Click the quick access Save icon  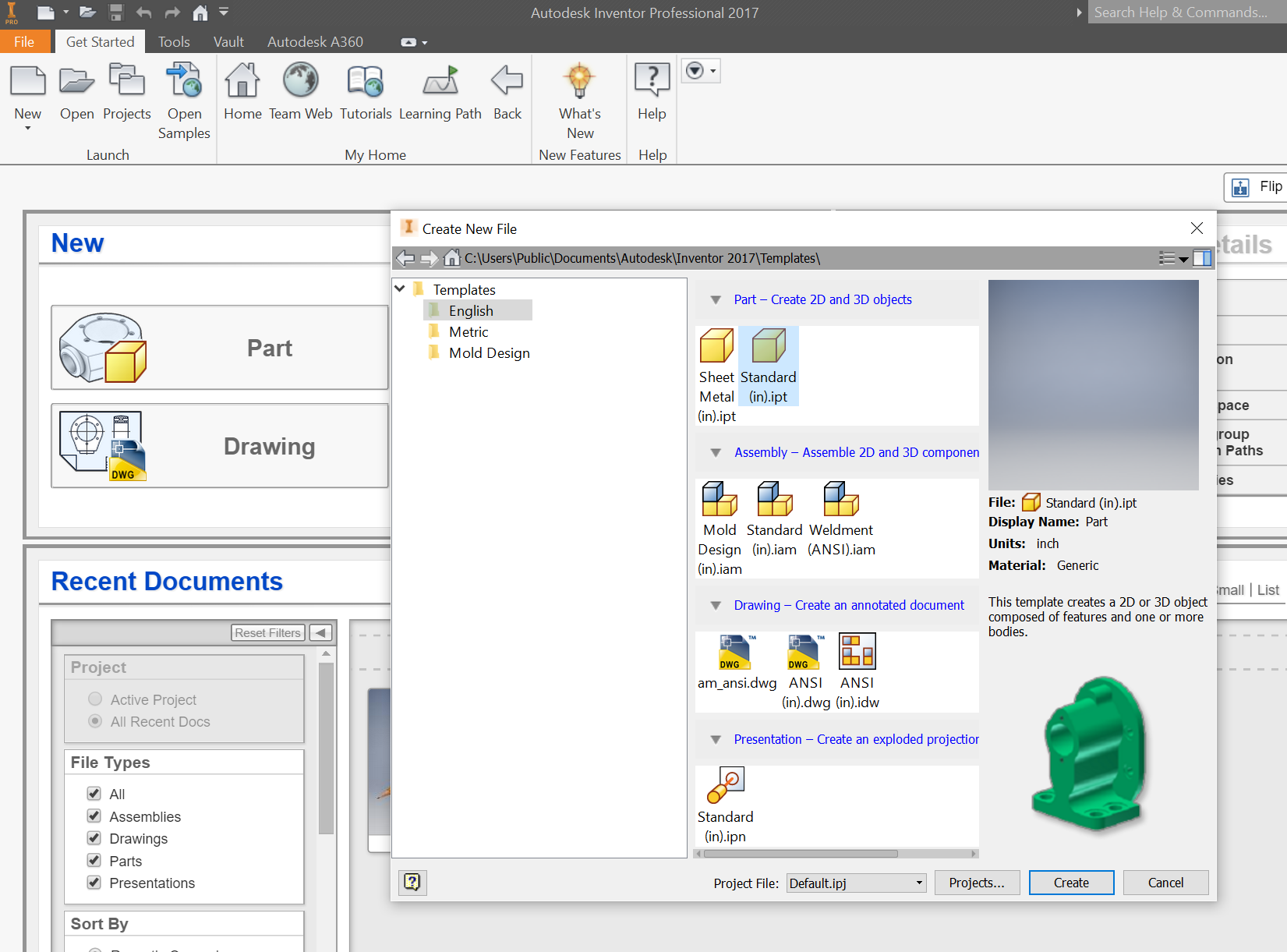click(x=116, y=12)
